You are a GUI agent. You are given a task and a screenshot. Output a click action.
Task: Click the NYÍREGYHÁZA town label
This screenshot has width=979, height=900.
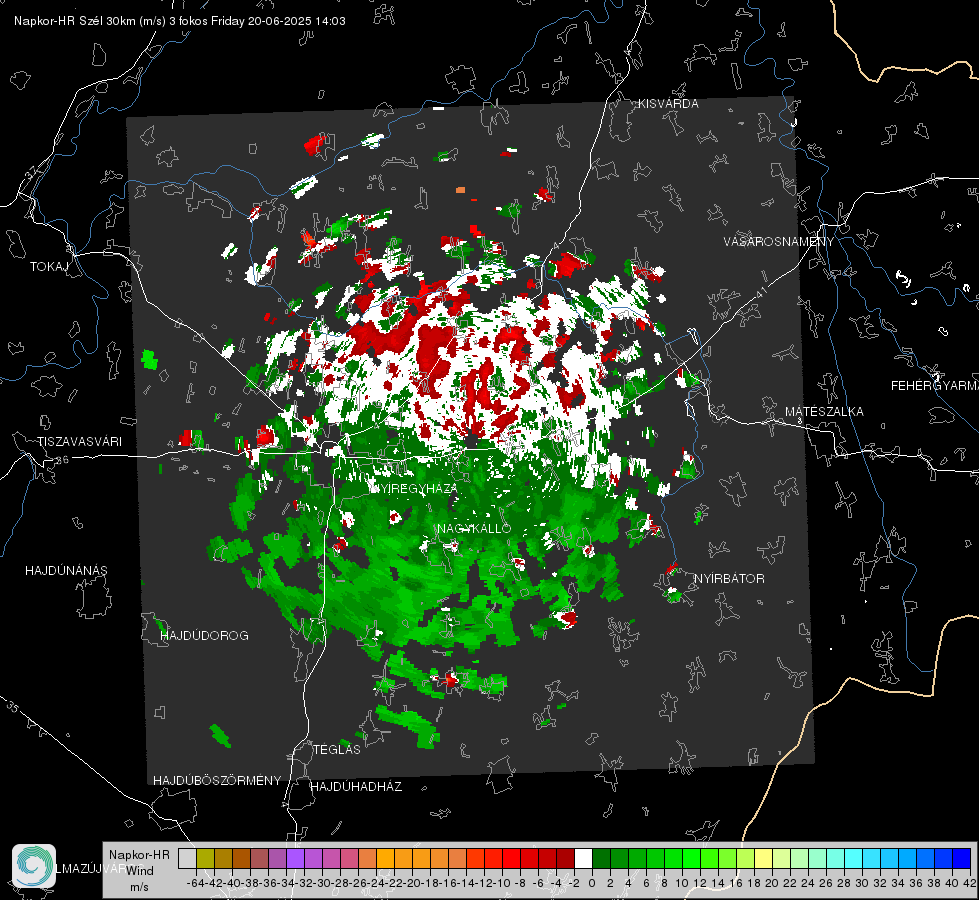click(x=414, y=488)
